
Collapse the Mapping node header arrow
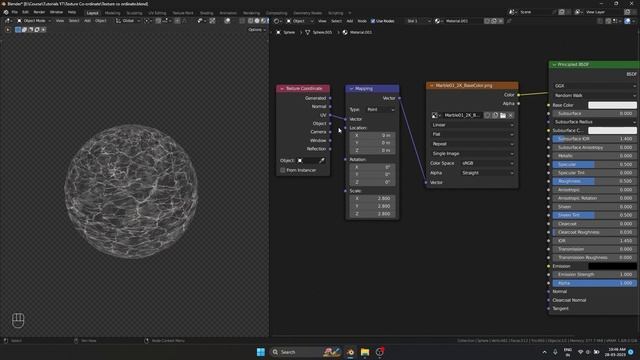click(351, 89)
